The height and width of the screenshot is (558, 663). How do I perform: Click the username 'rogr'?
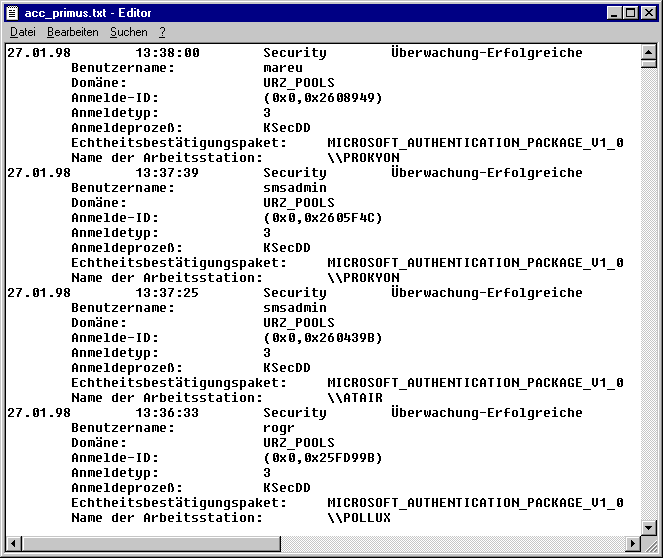(279, 429)
